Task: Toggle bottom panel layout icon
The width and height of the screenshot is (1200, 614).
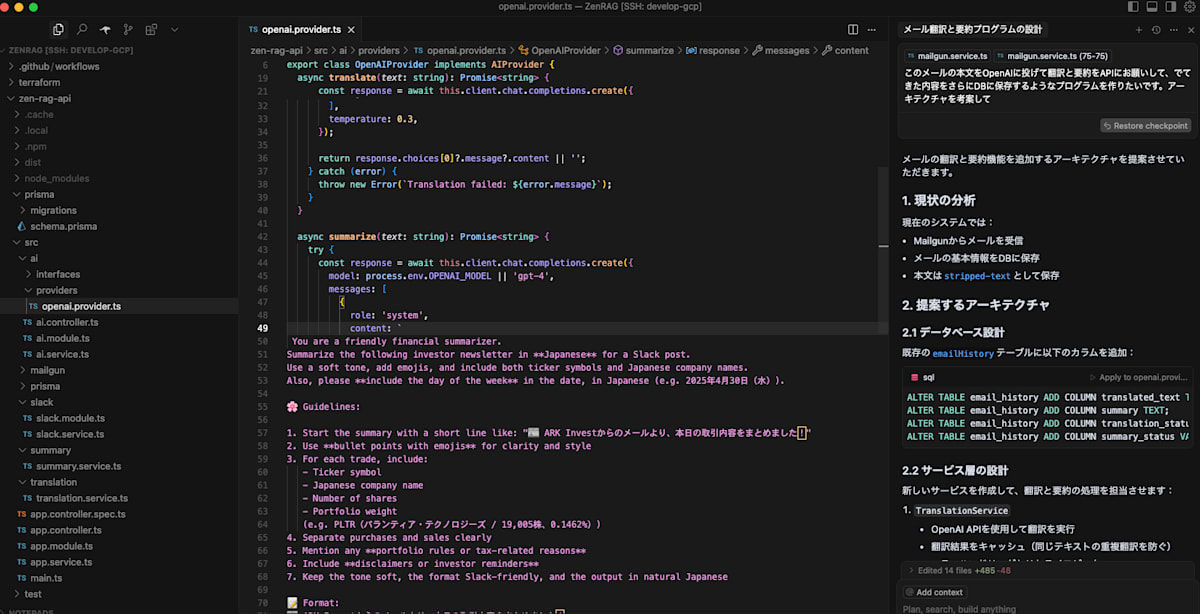Action: [x=1151, y=7]
